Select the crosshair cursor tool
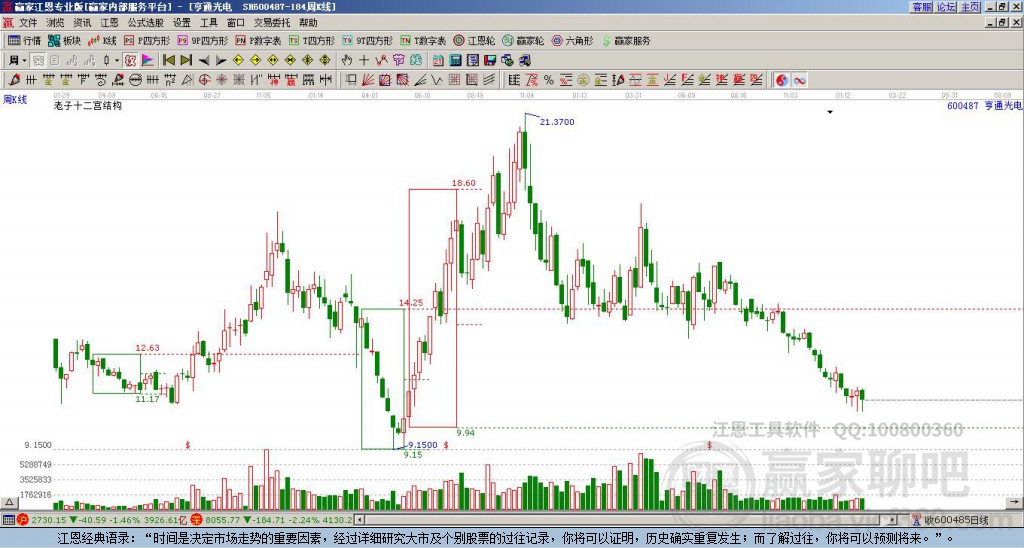1024x548 pixels. (364, 60)
